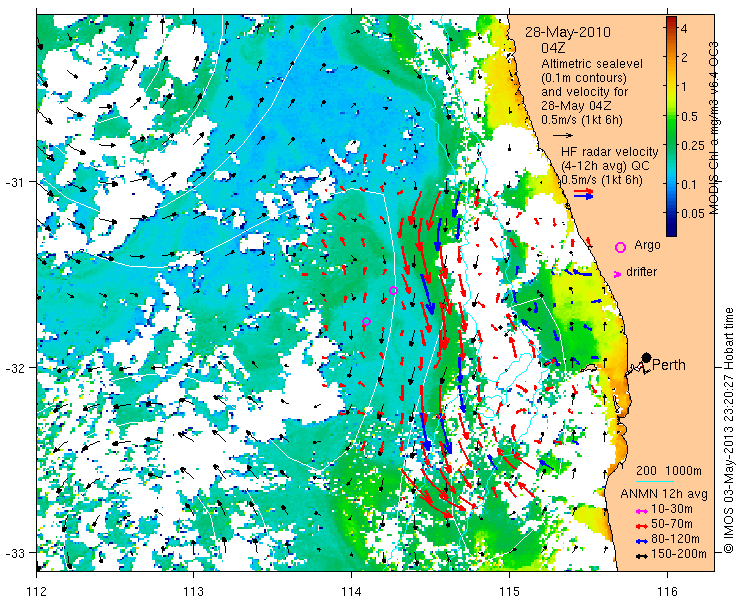Click the longitude 113 axis label
Image resolution: width=740 pixels, height=600 pixels.
tap(194, 590)
